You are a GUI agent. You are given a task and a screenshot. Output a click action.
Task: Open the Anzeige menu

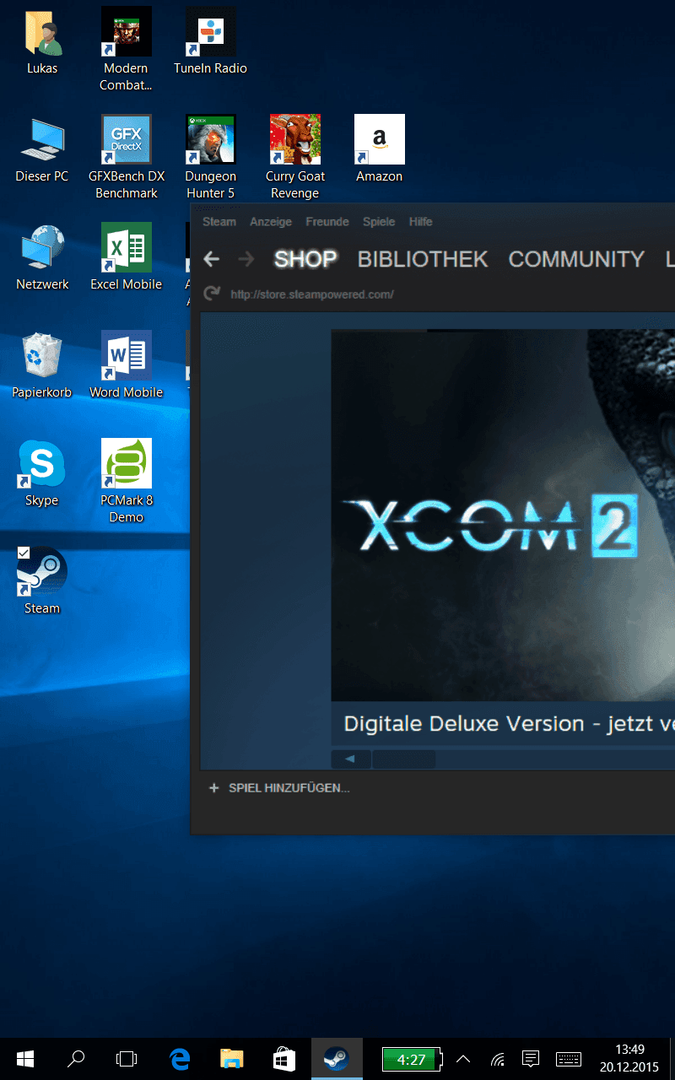point(271,222)
